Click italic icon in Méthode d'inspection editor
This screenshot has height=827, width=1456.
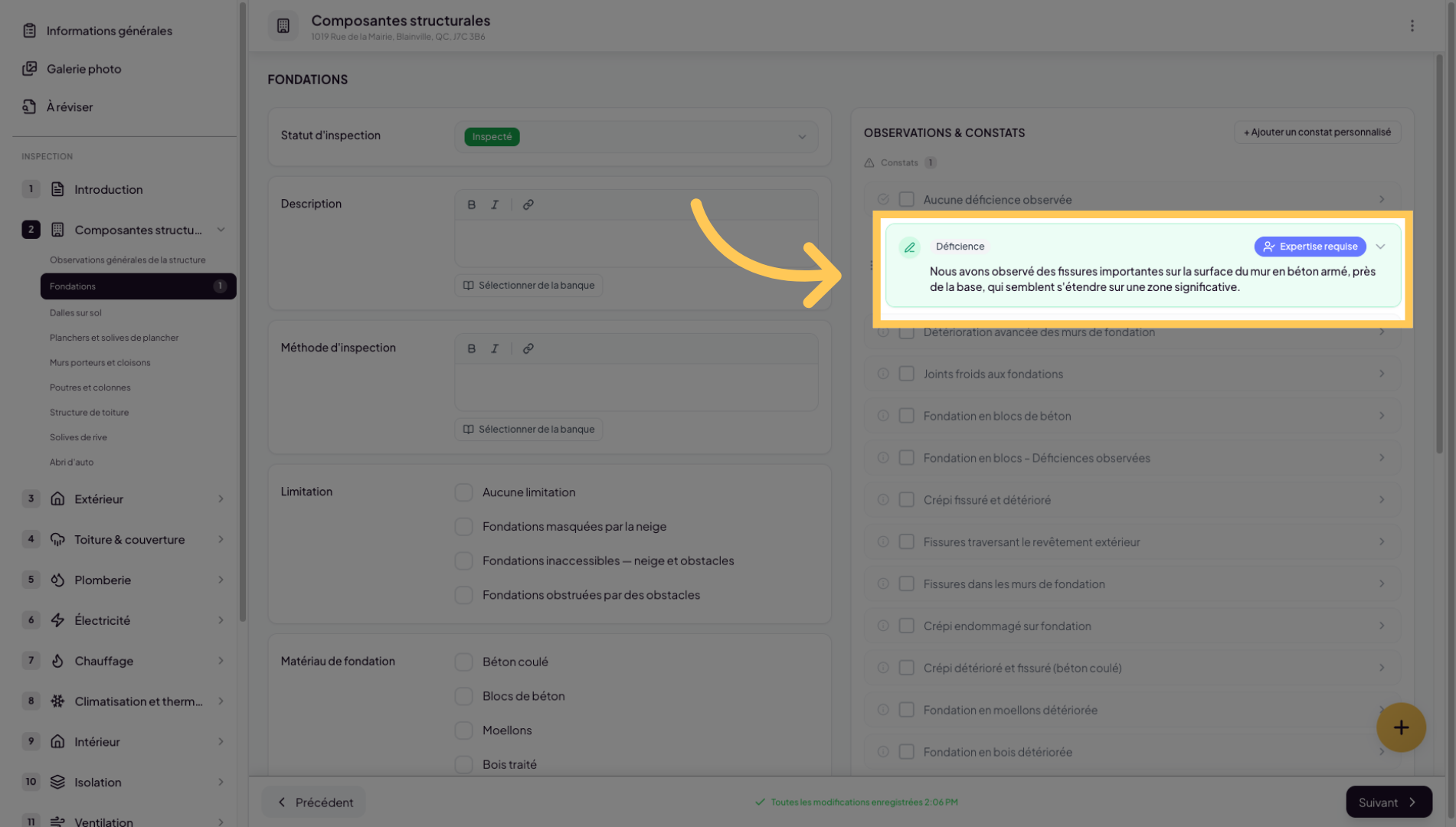point(495,348)
